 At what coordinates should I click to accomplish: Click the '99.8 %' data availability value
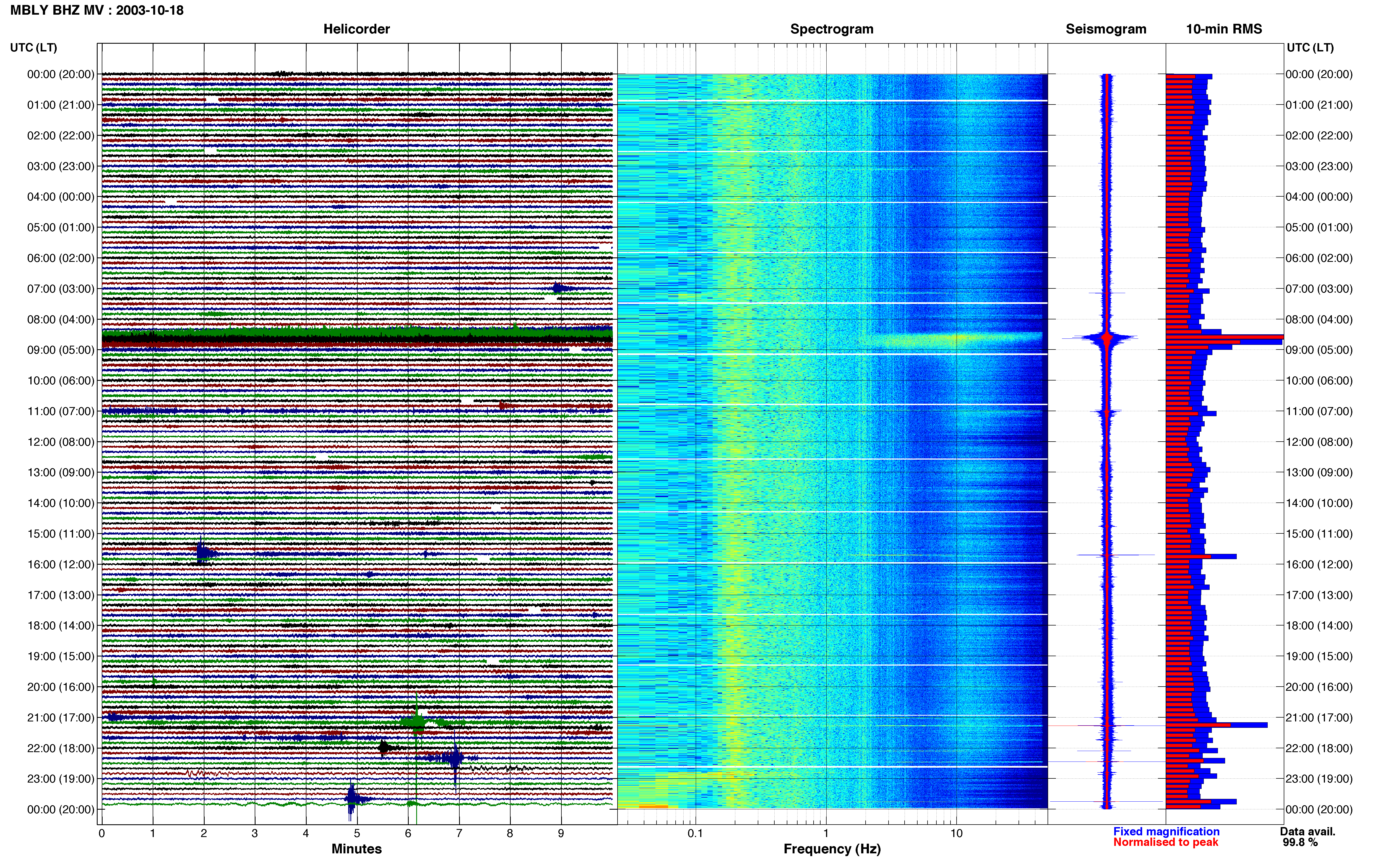coord(1301,842)
